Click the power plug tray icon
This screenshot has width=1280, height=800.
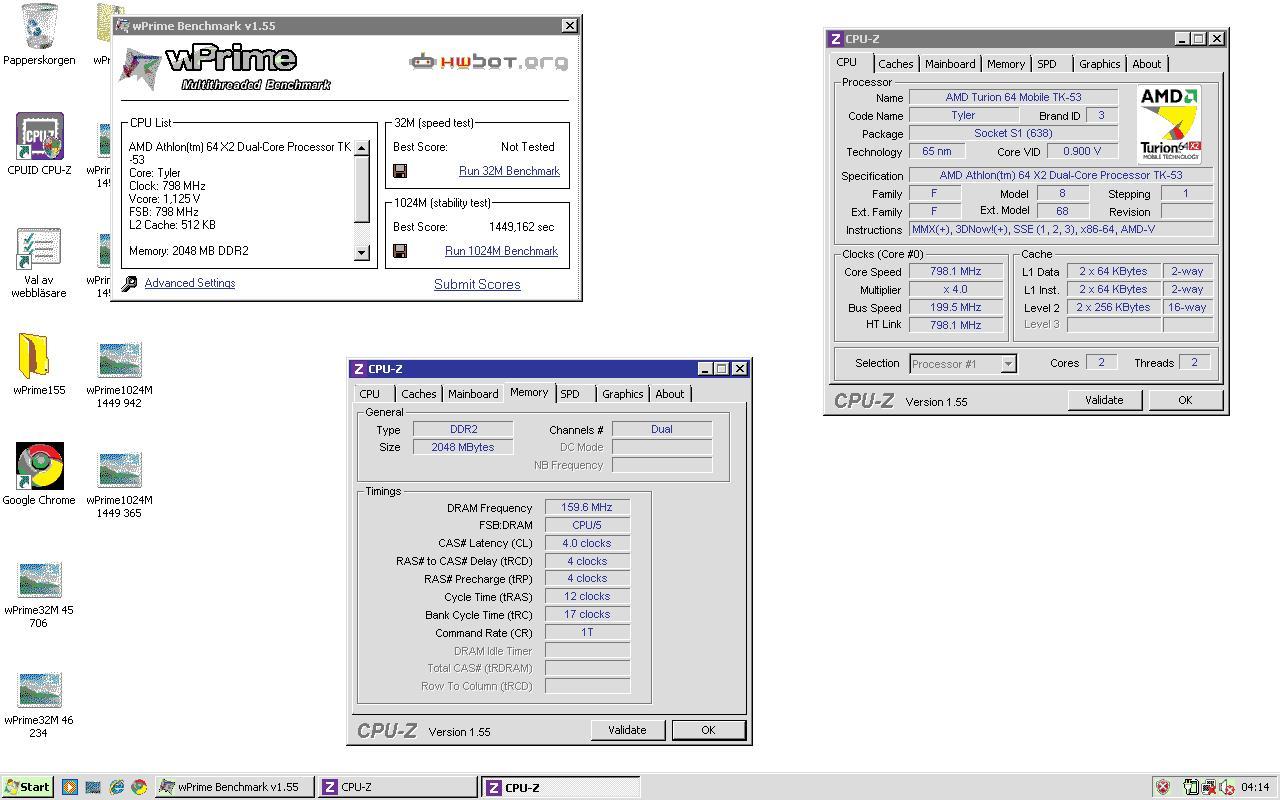(1191, 787)
